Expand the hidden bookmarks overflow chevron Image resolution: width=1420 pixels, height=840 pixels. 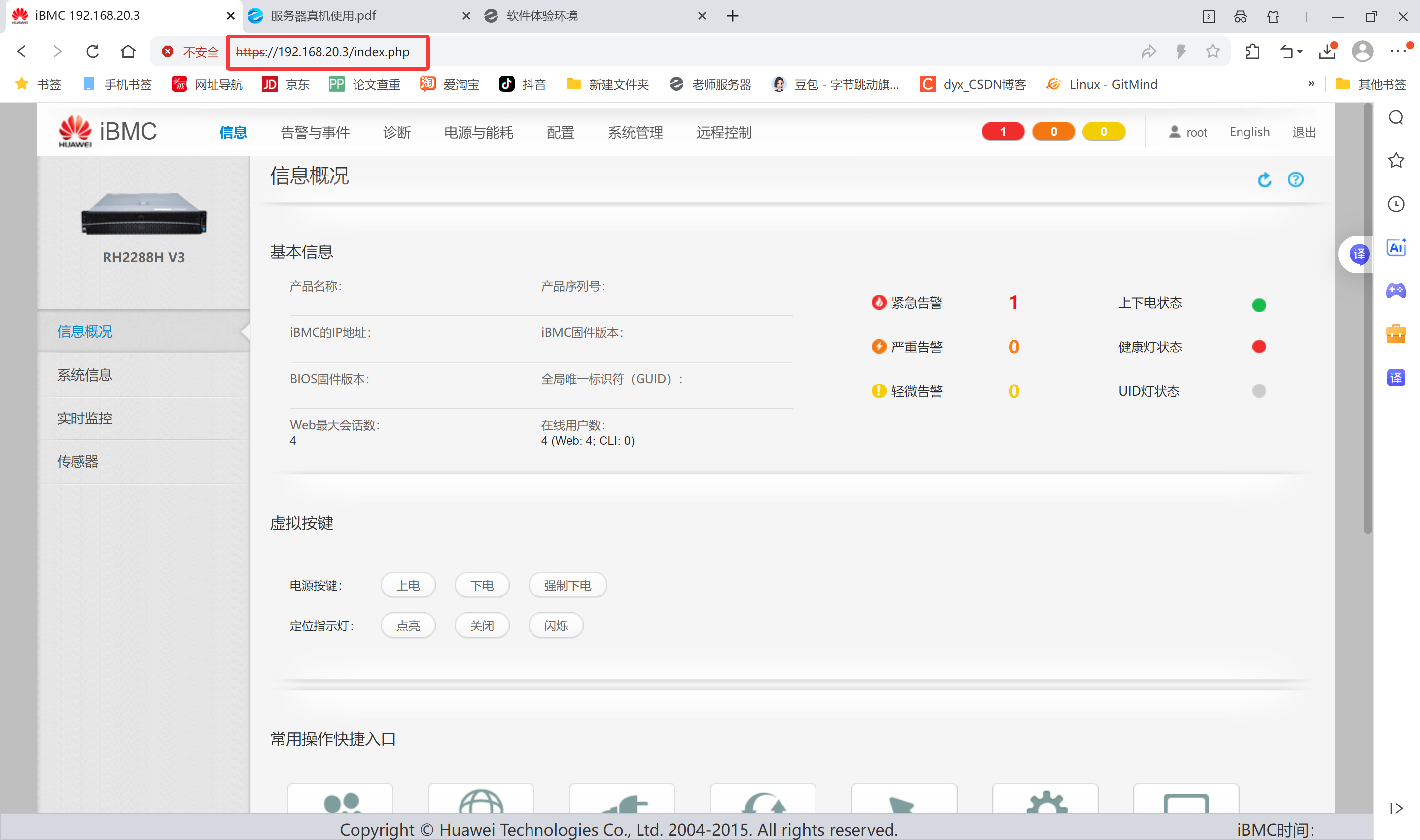(1311, 84)
